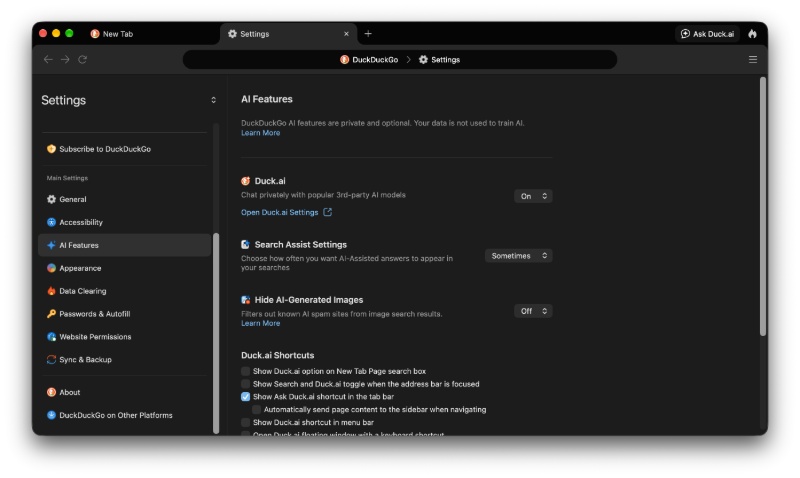Click the Other Platforms download icon
Screen dimensions: 800x478
pyautogui.click(x=52, y=415)
